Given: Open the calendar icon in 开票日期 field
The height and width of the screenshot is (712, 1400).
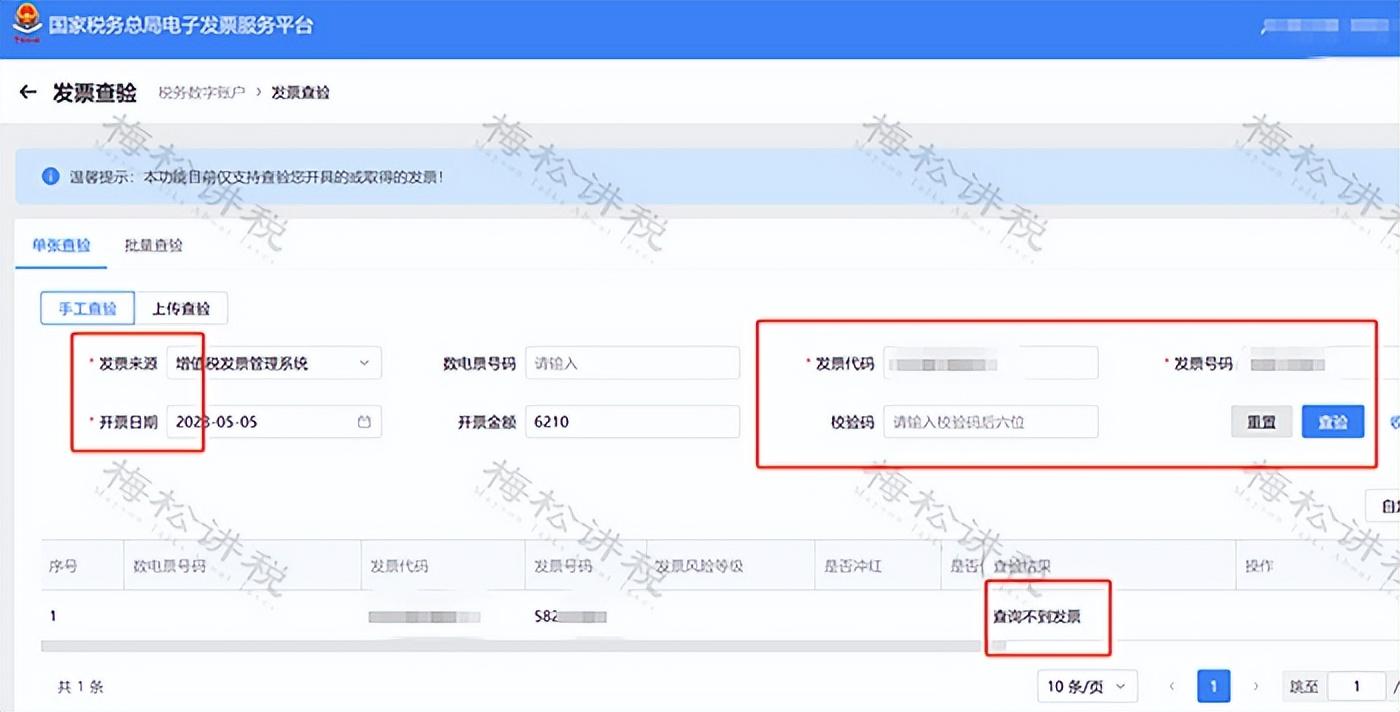Looking at the screenshot, I should (364, 422).
